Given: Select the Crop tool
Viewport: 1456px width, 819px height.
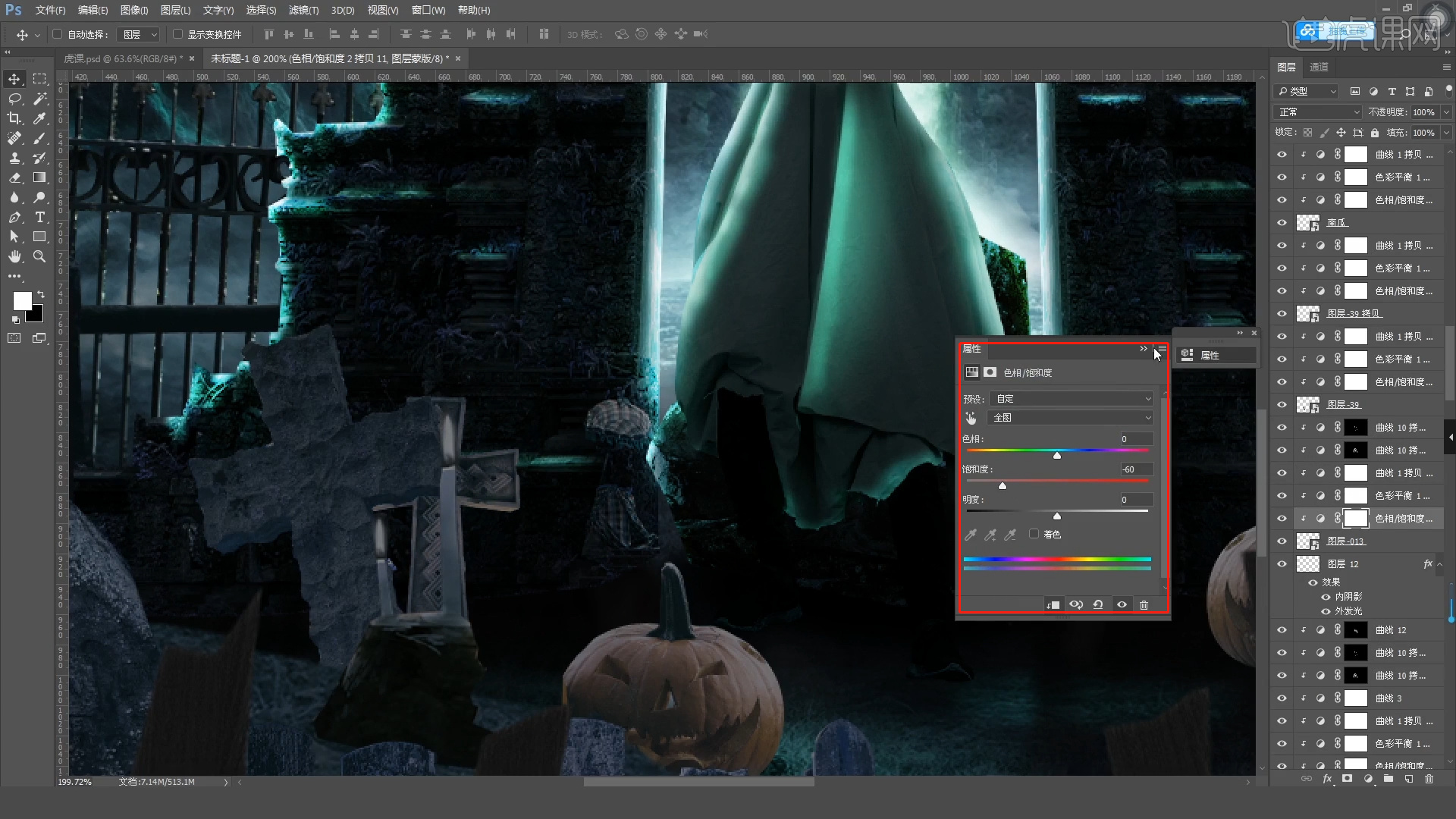Looking at the screenshot, I should pyautogui.click(x=14, y=118).
